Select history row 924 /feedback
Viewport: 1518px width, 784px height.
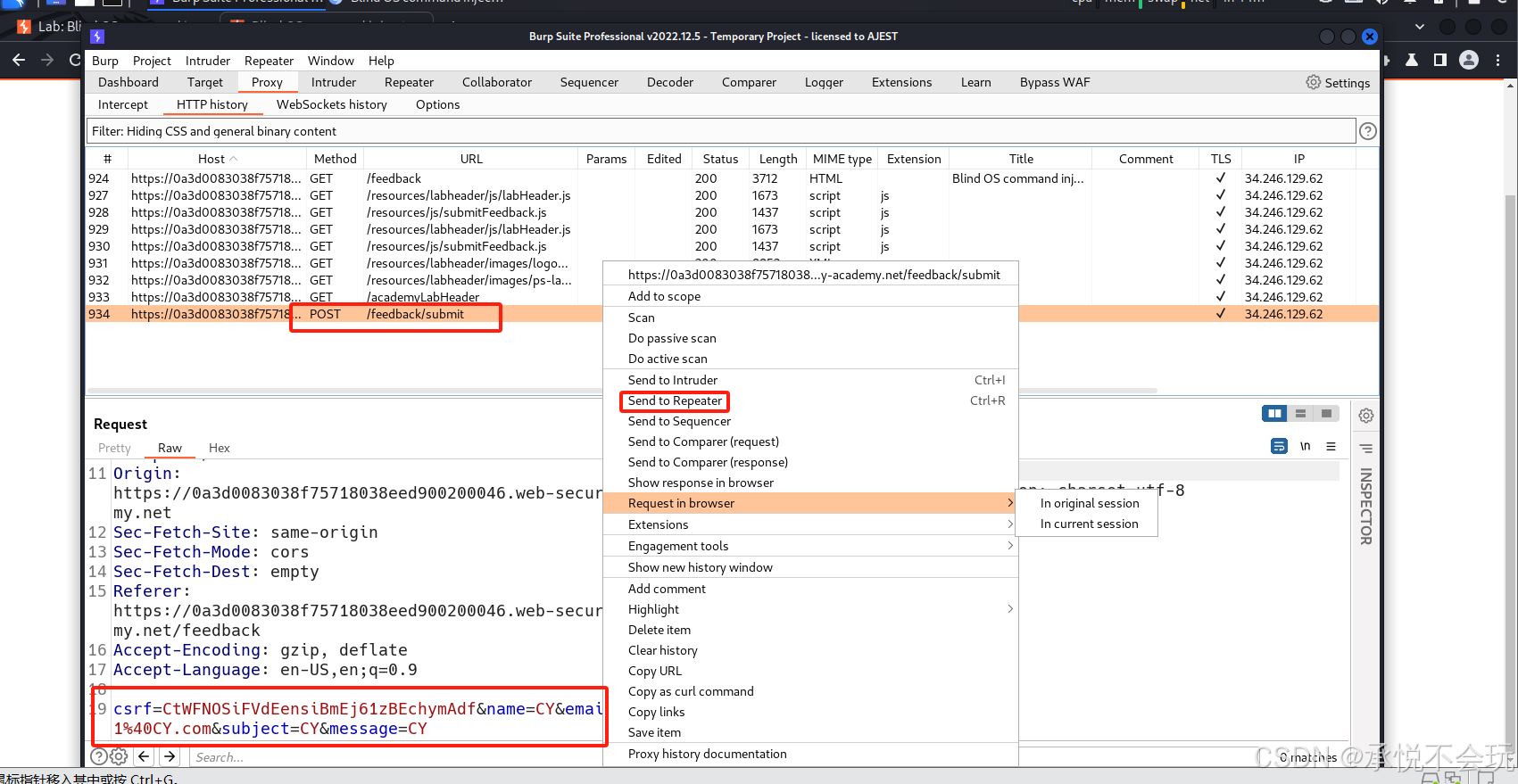pos(732,178)
